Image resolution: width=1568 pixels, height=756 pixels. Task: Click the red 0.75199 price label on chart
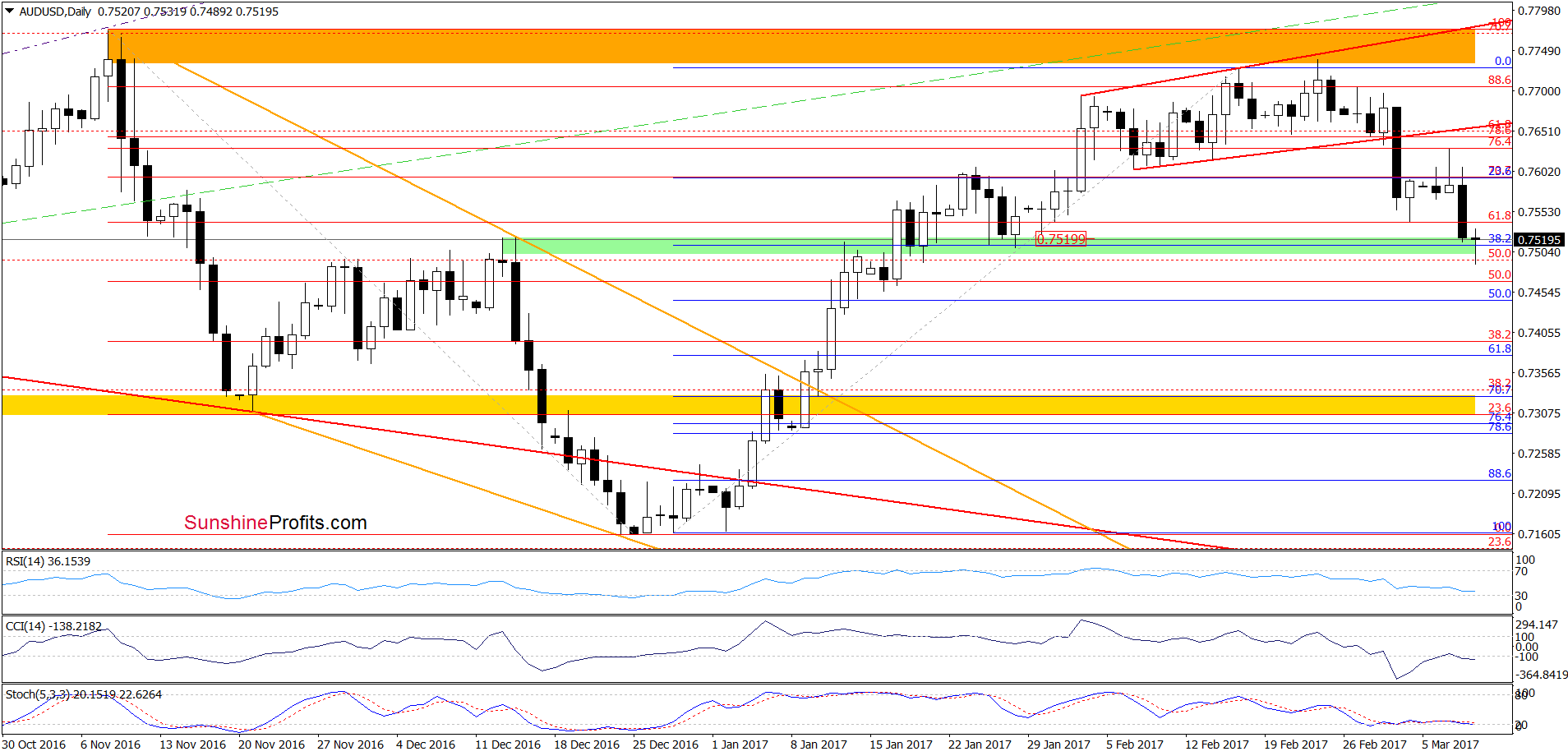(x=1061, y=239)
